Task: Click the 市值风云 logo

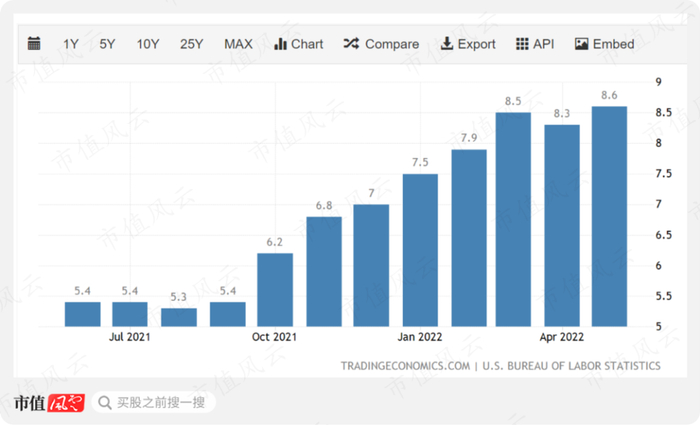Action: point(49,403)
